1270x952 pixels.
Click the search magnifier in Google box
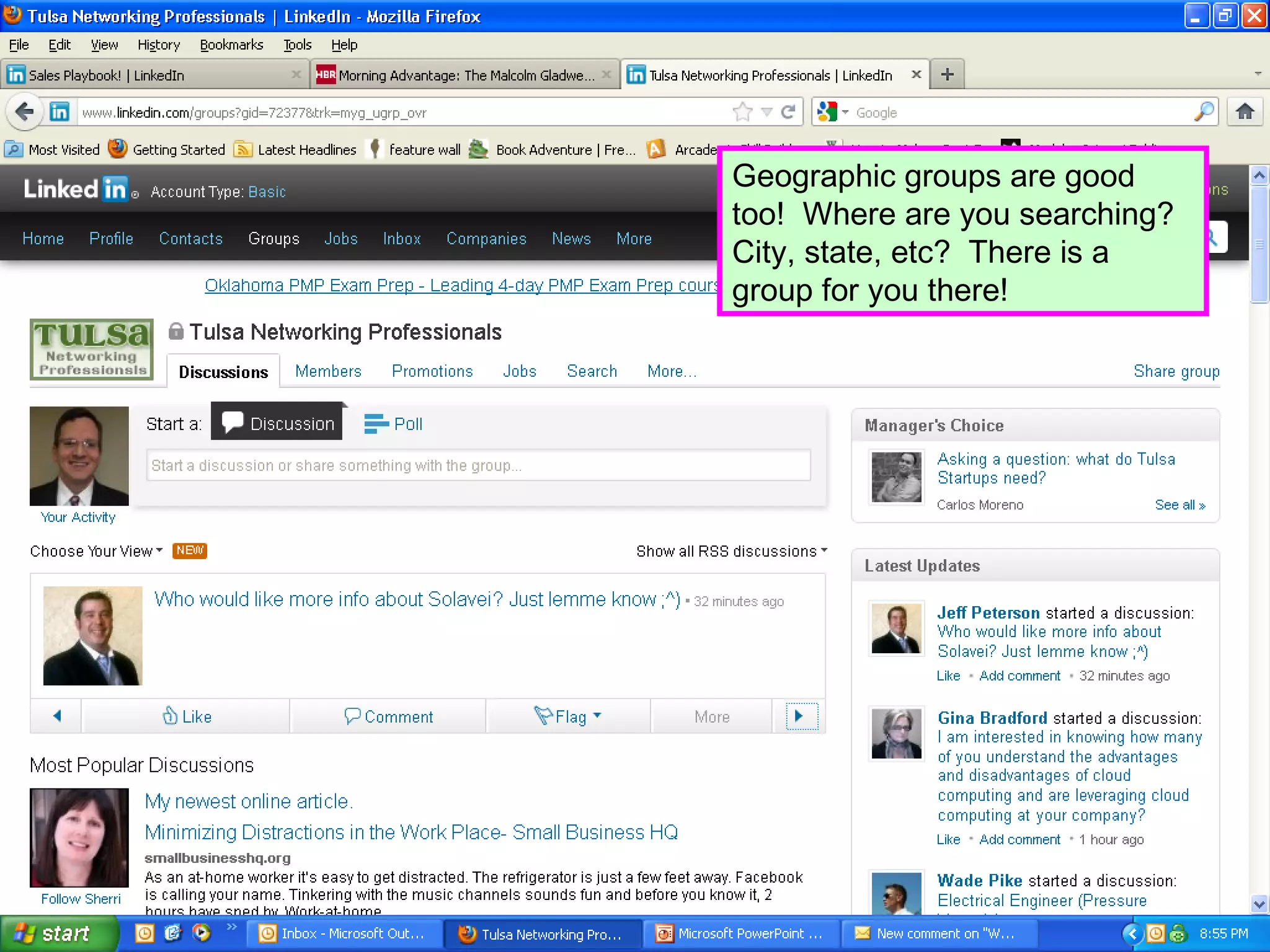point(1204,112)
